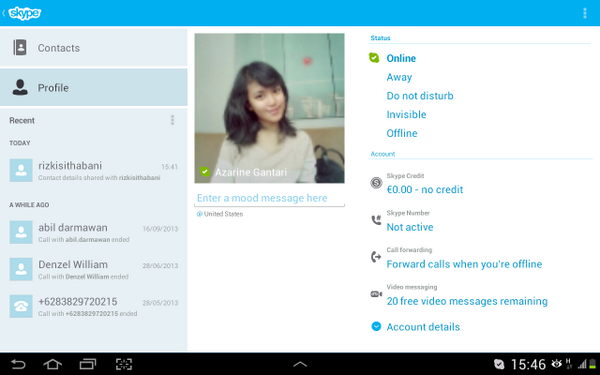This screenshot has height=375, width=600.
Task: Select the Profile tab
Action: [x=94, y=88]
